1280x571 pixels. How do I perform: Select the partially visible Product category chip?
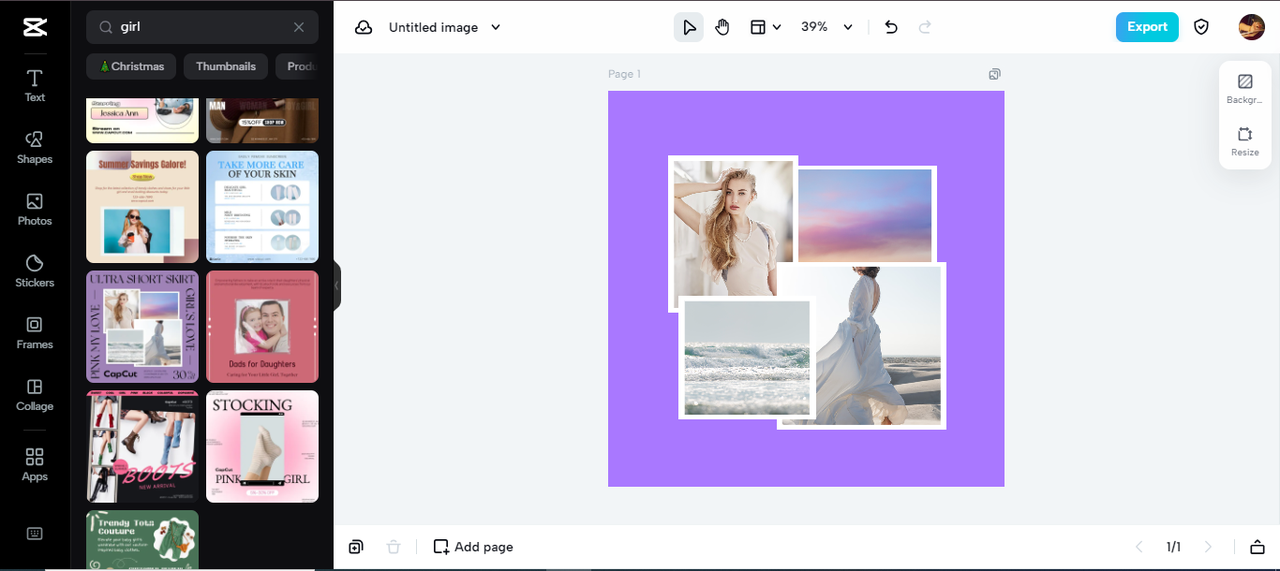(298, 66)
